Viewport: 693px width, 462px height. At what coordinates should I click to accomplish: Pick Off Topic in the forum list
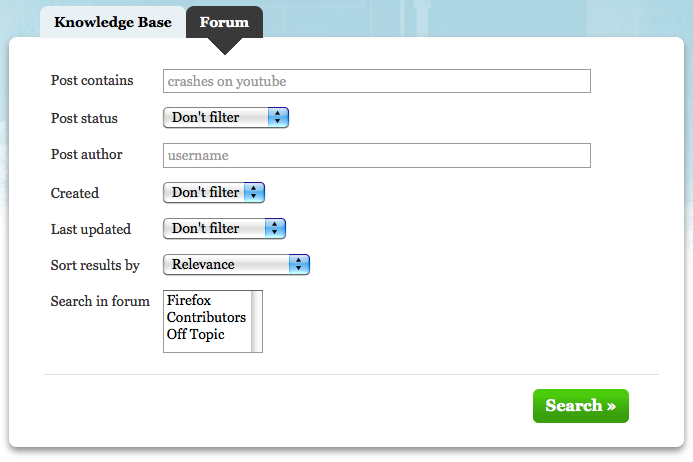pos(196,334)
